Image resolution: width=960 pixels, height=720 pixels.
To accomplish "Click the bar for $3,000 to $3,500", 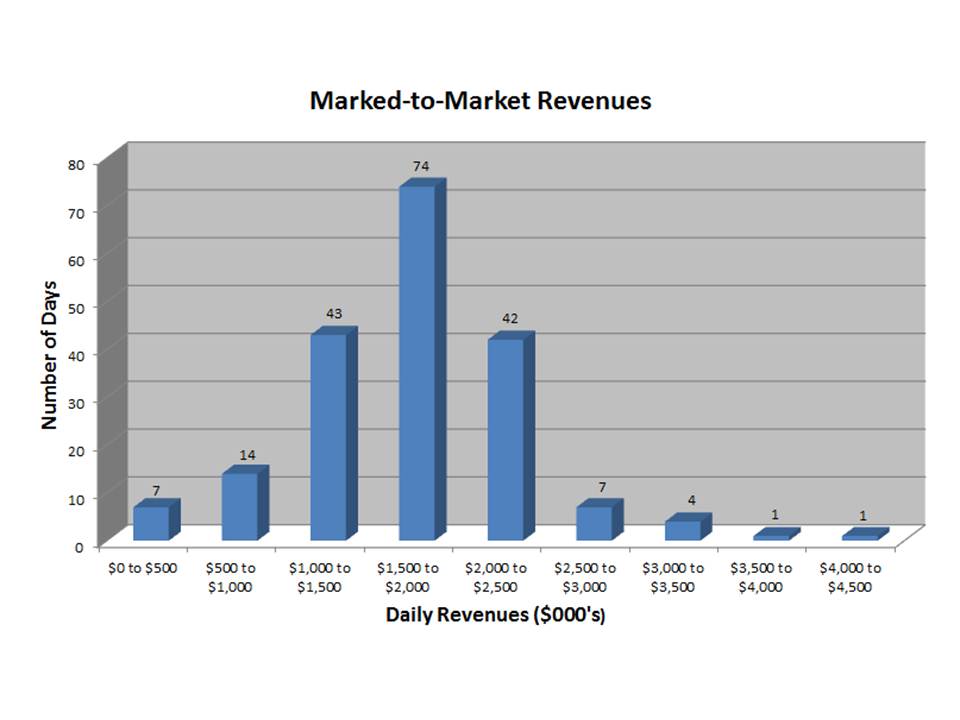I will [x=683, y=530].
